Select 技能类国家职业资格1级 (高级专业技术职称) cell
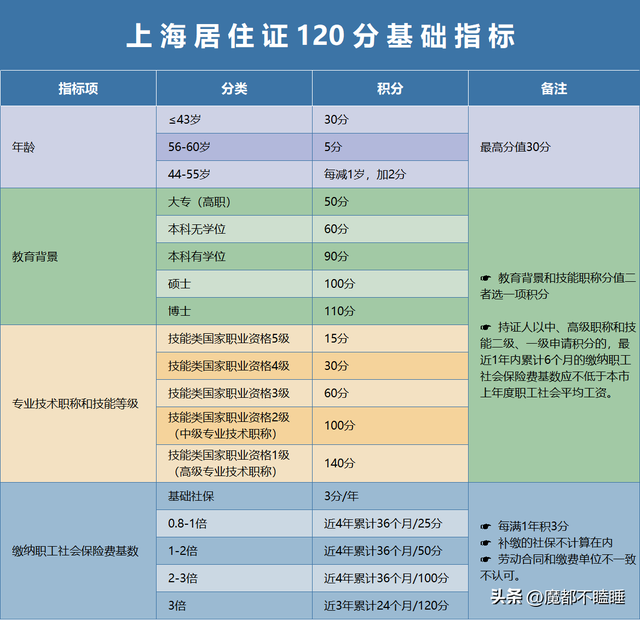This screenshot has width=640, height=620. point(234,463)
